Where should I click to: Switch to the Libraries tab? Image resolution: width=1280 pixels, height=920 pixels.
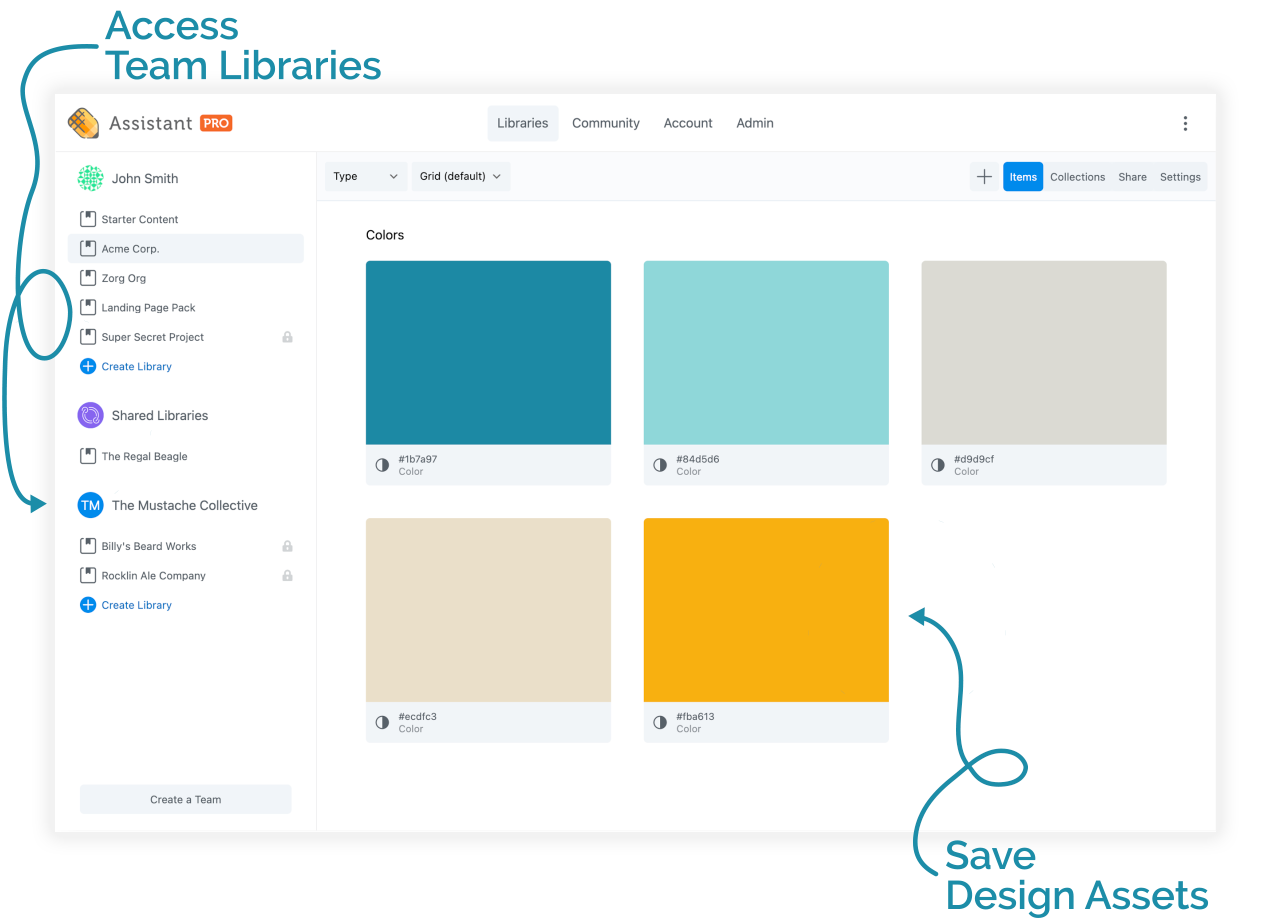tap(523, 123)
